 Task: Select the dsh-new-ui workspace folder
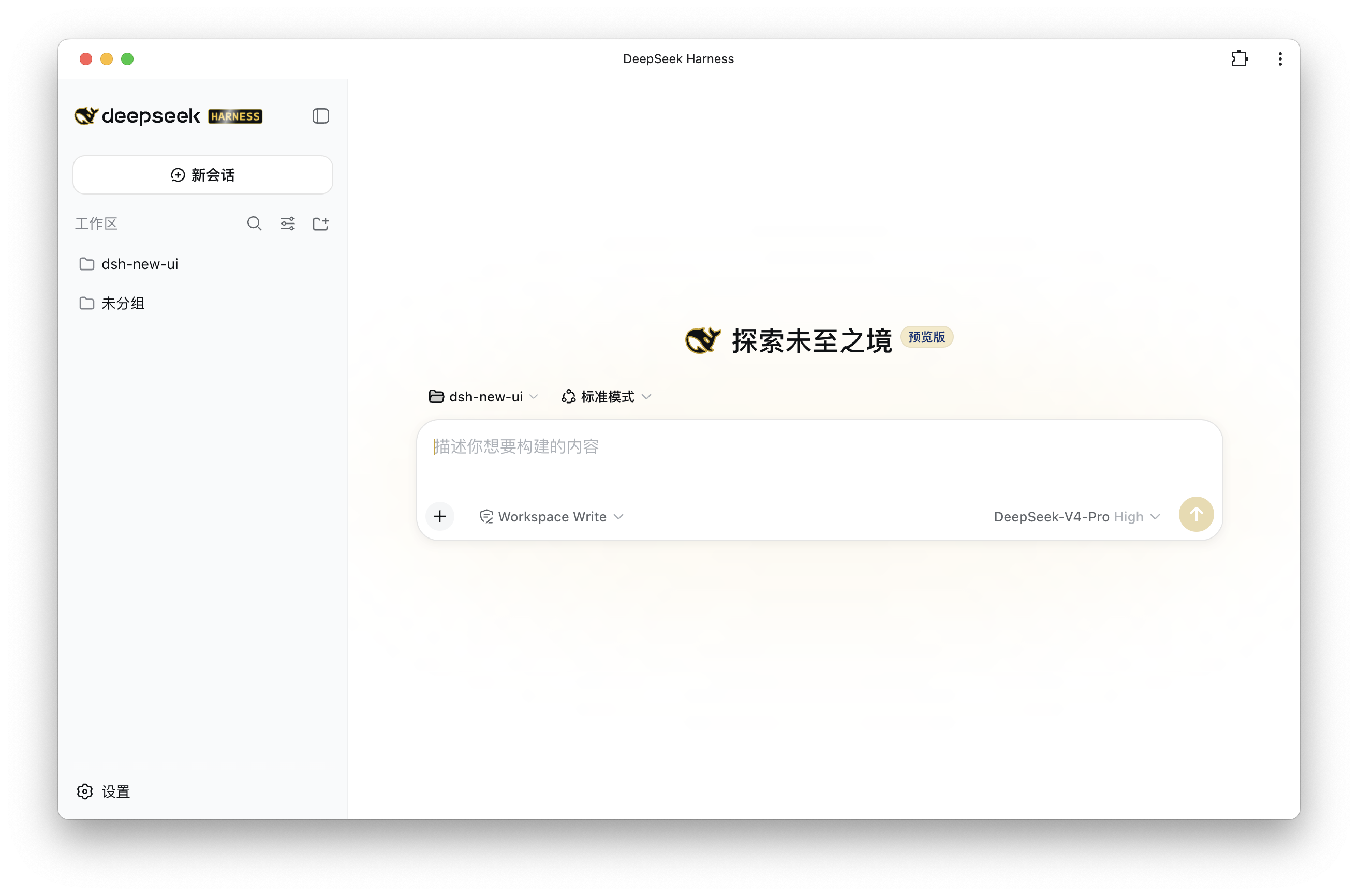click(203, 264)
